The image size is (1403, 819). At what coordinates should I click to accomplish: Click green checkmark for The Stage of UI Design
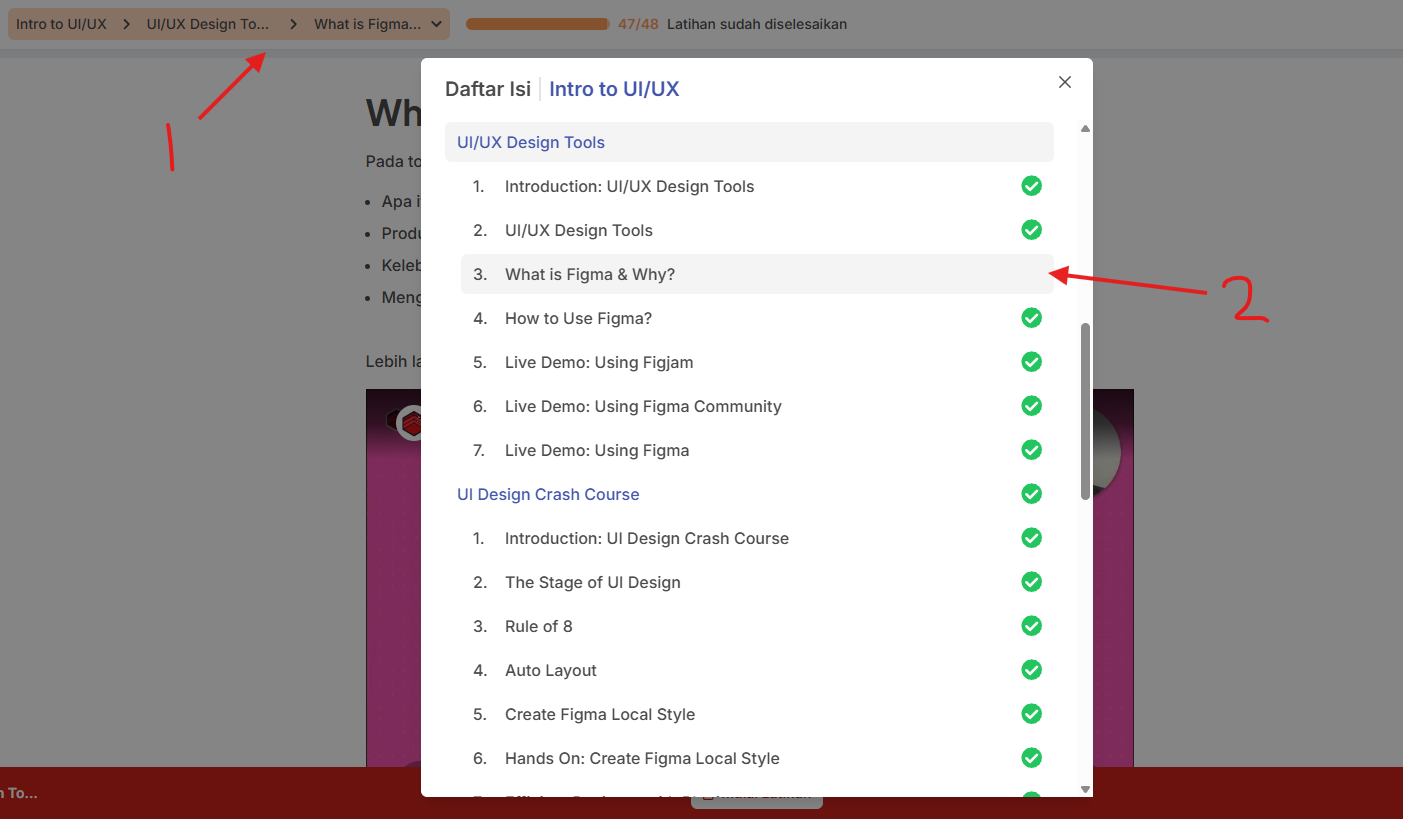[1032, 582]
